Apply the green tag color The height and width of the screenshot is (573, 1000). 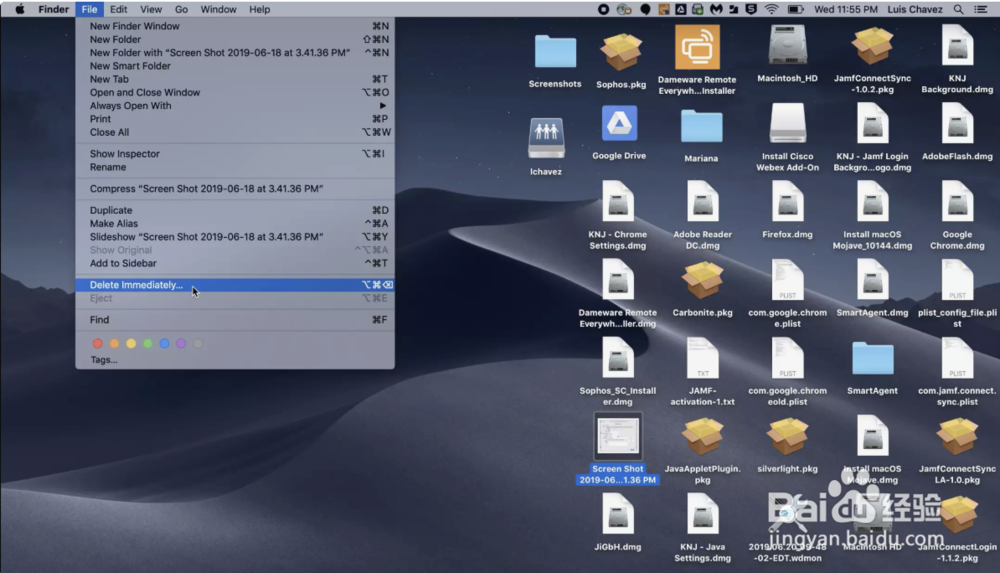coord(147,343)
